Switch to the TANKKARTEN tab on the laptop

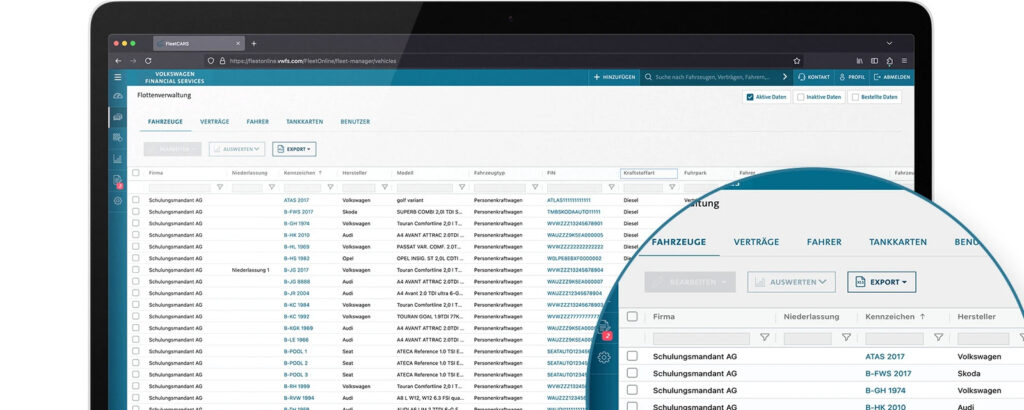(x=304, y=122)
